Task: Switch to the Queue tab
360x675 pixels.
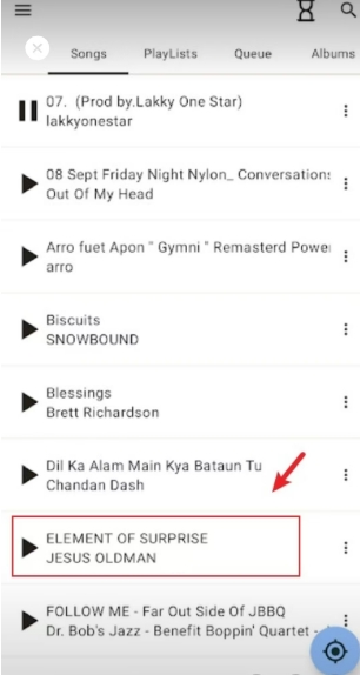Action: 253,54
